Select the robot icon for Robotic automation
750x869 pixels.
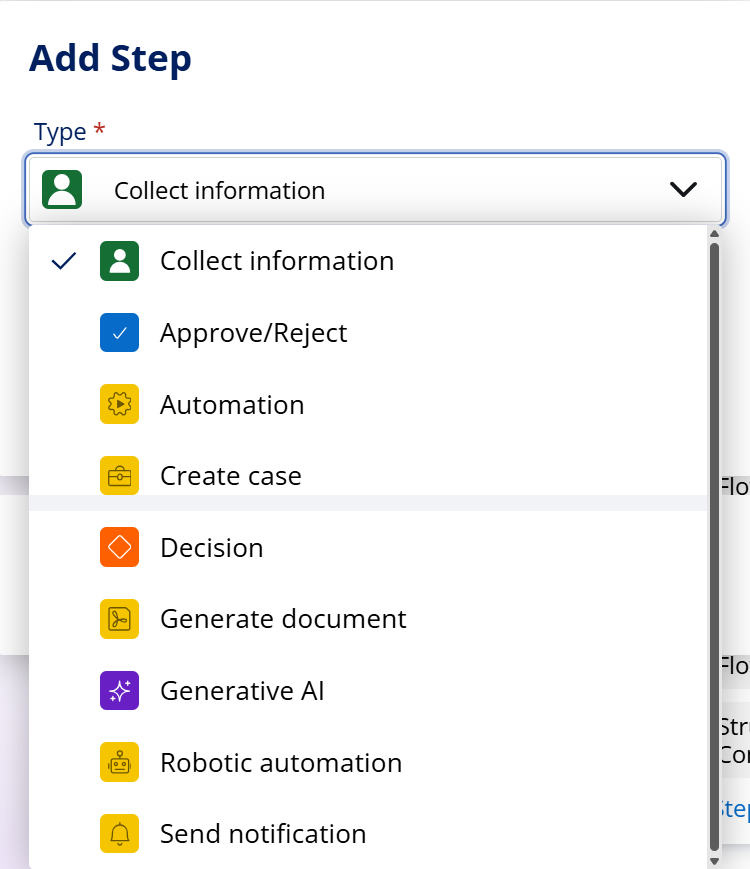[x=119, y=763]
